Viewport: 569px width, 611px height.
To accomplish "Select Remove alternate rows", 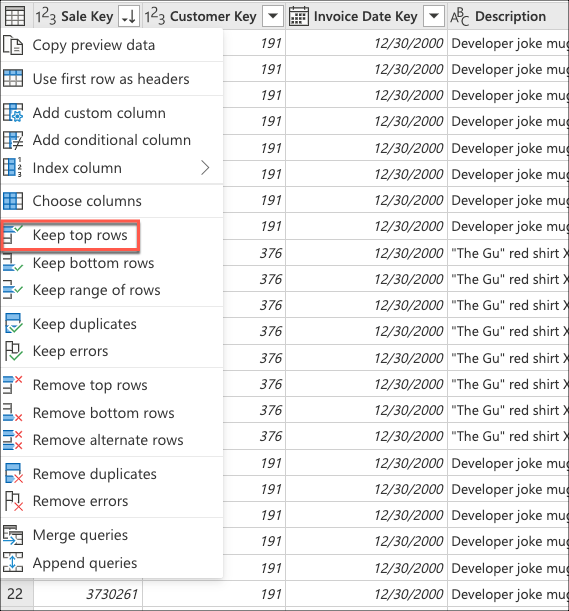I will coord(112,440).
